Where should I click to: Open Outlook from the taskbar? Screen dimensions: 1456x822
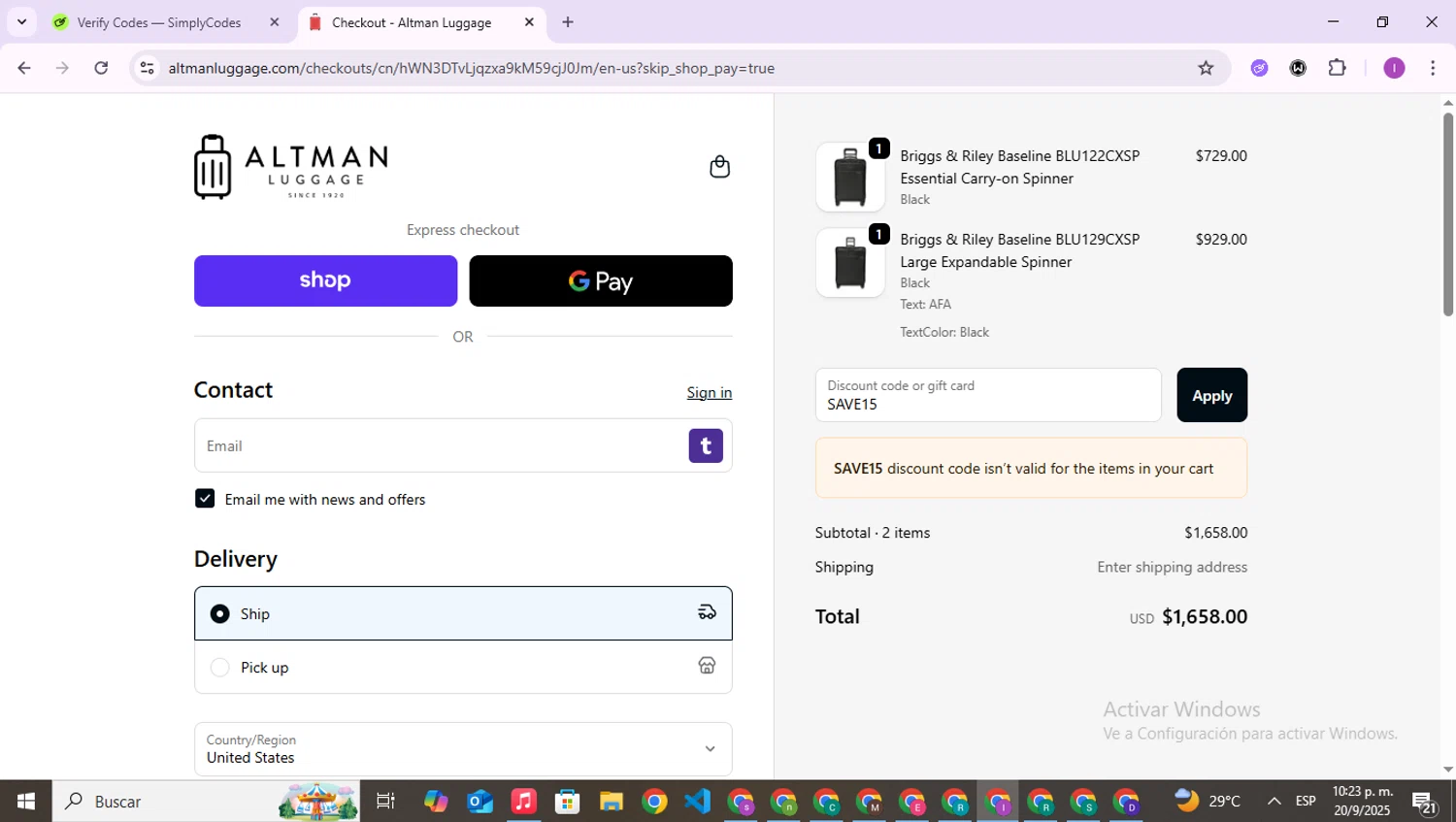point(480,802)
